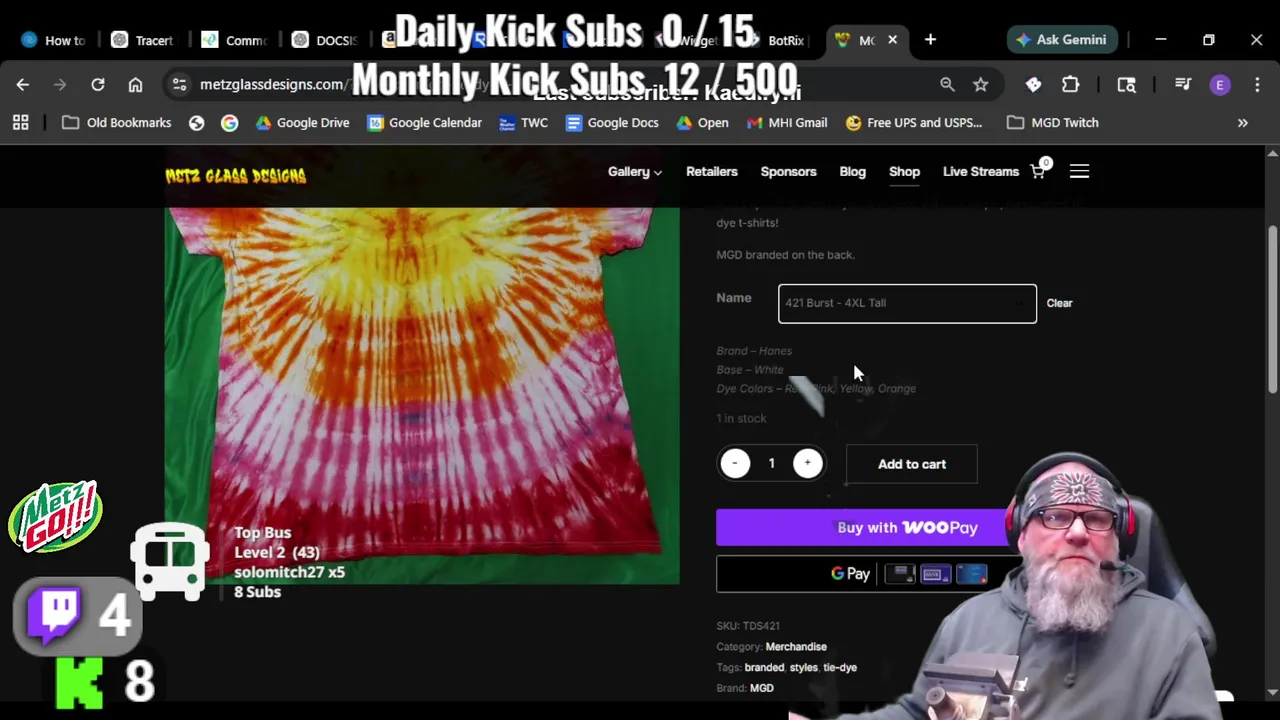Add the shirt to cart
This screenshot has height=720, width=1280.
[912, 464]
